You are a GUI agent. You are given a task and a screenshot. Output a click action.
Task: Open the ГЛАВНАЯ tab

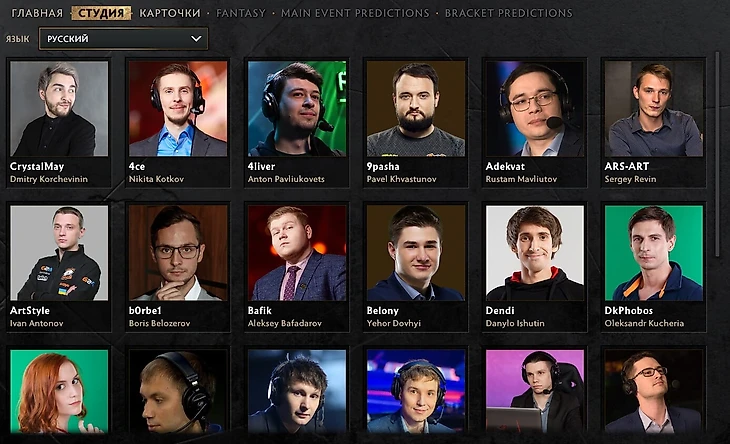point(37,13)
